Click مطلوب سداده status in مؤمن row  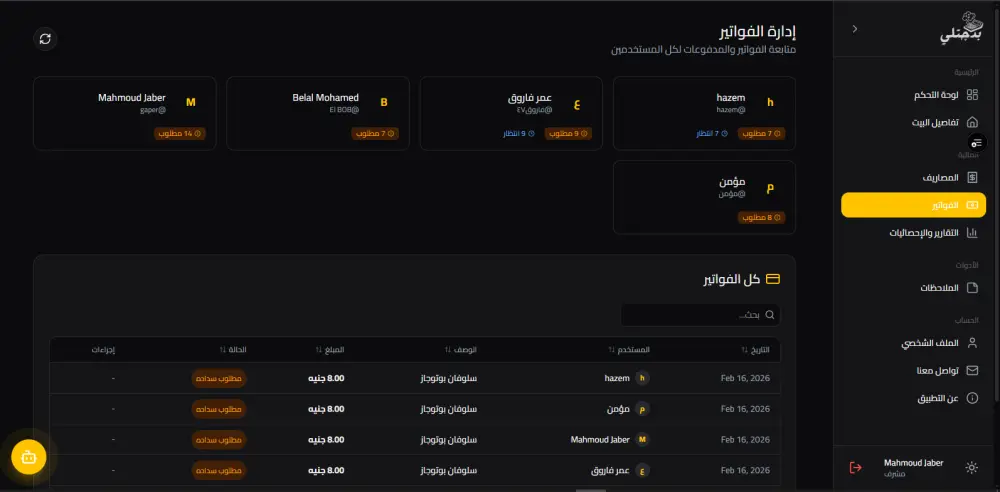point(219,409)
